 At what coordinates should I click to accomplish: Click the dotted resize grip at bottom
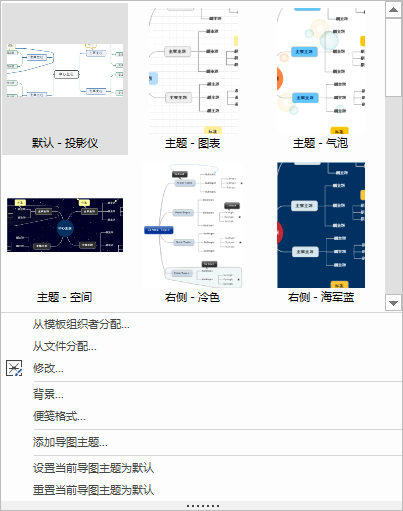[203, 506]
